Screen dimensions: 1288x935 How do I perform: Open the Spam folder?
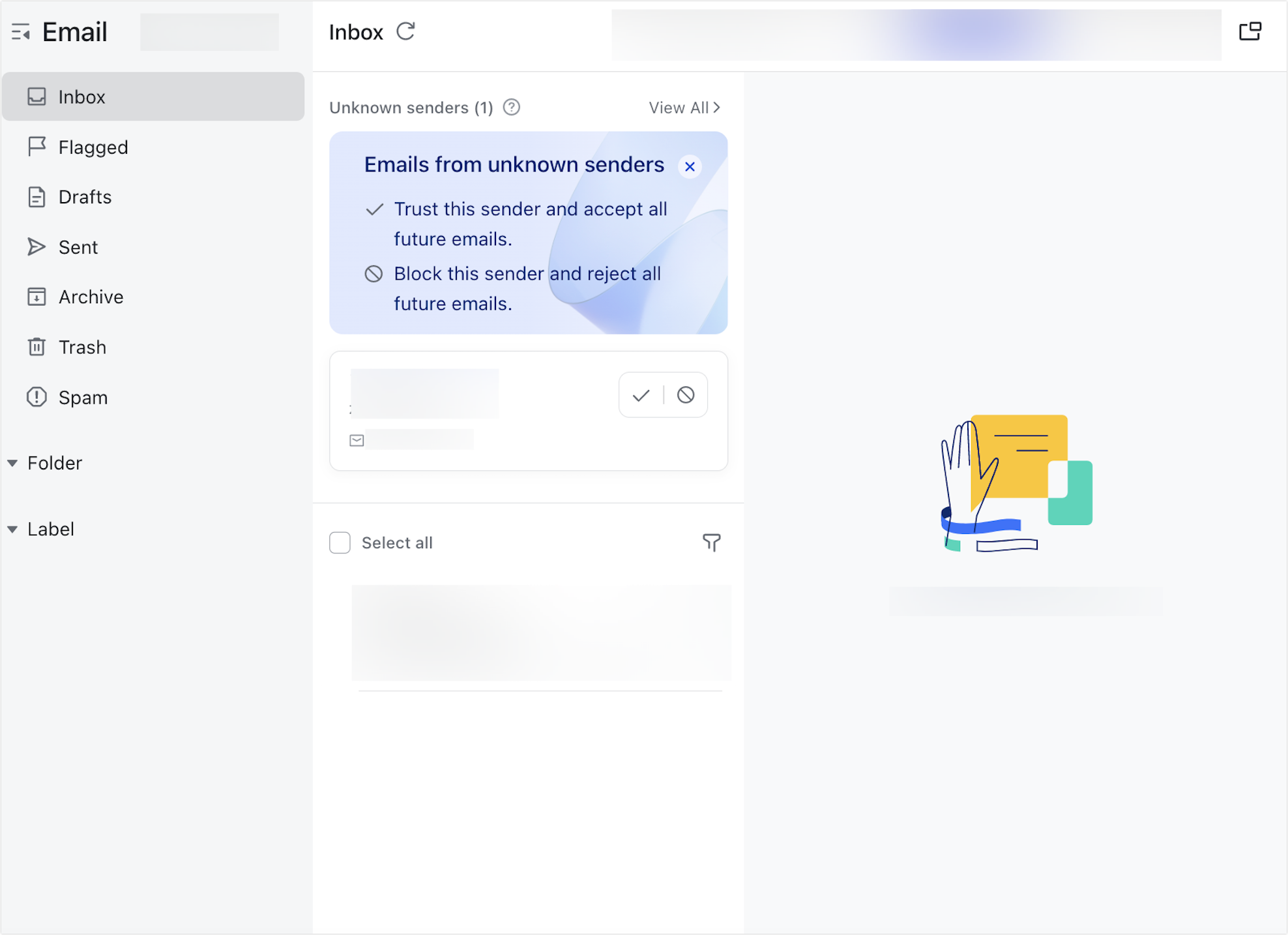(82, 397)
